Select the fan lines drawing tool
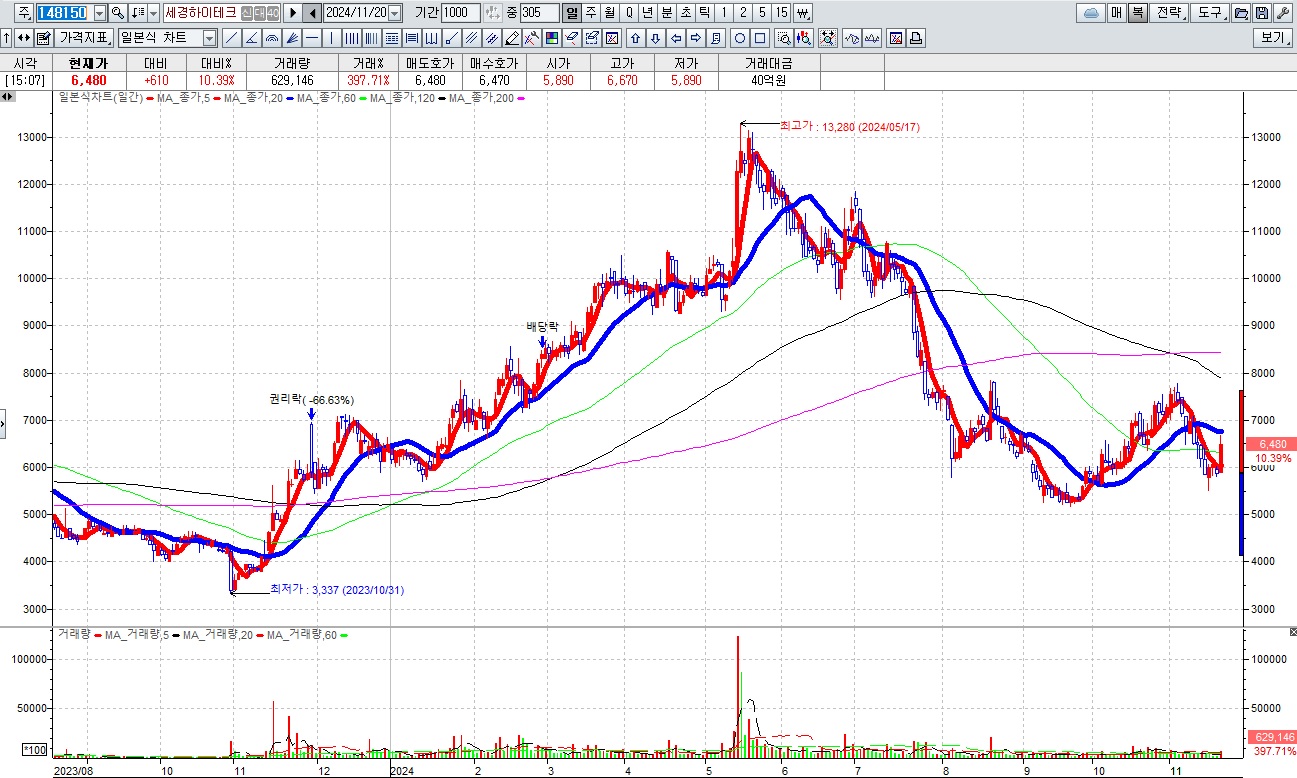This screenshot has width=1297, height=778. click(x=291, y=38)
